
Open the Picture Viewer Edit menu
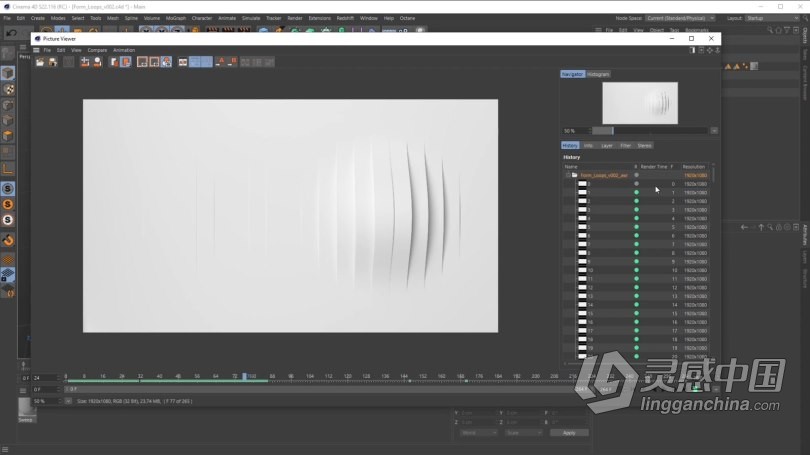pos(61,50)
